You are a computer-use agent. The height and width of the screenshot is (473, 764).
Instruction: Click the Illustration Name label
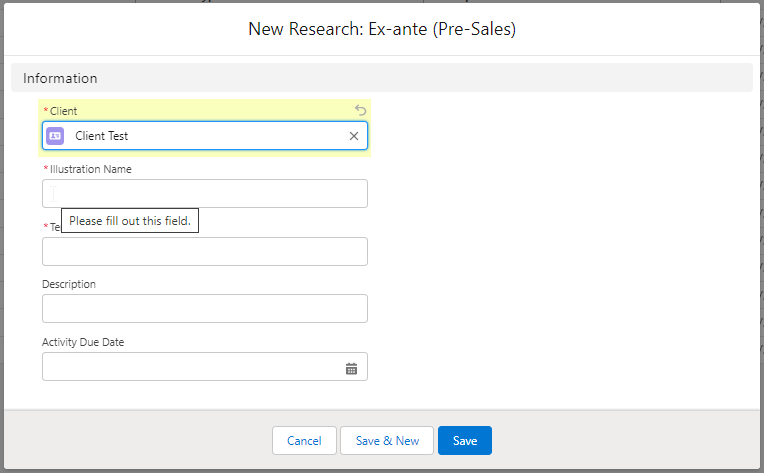[90, 169]
